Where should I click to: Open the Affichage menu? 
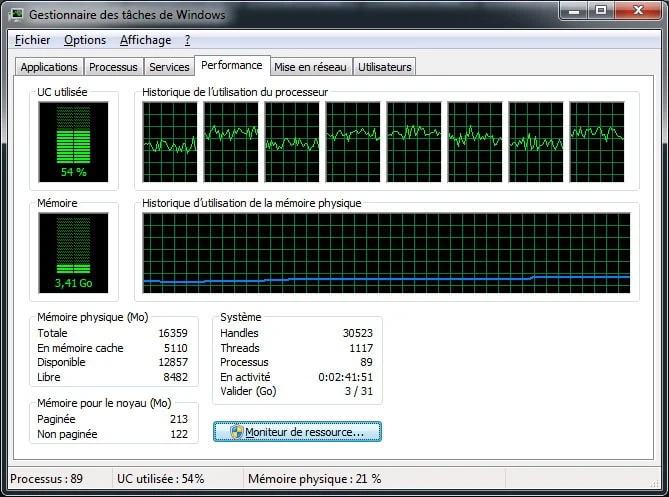pos(145,40)
